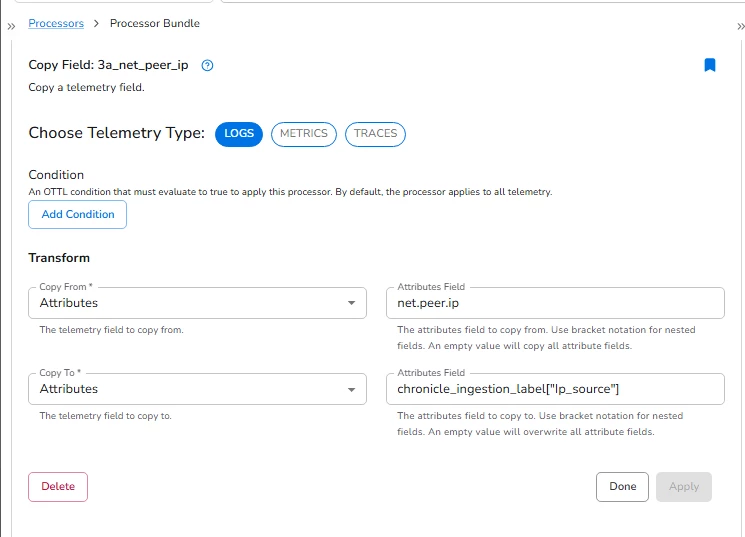Click the breadcrumb separator chevron
The height and width of the screenshot is (537, 745).
click(x=96, y=23)
